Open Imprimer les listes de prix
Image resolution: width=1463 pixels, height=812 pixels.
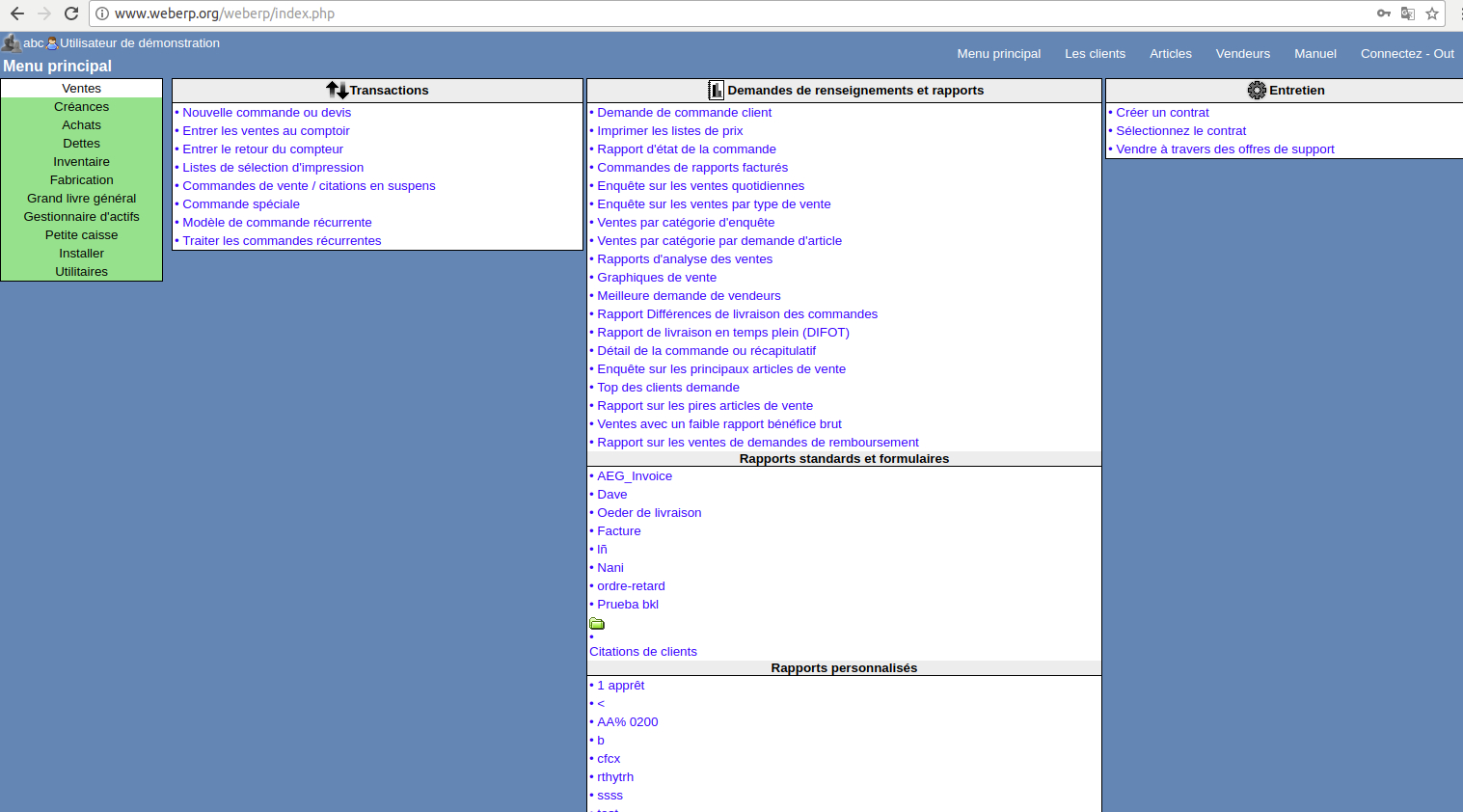coord(670,130)
